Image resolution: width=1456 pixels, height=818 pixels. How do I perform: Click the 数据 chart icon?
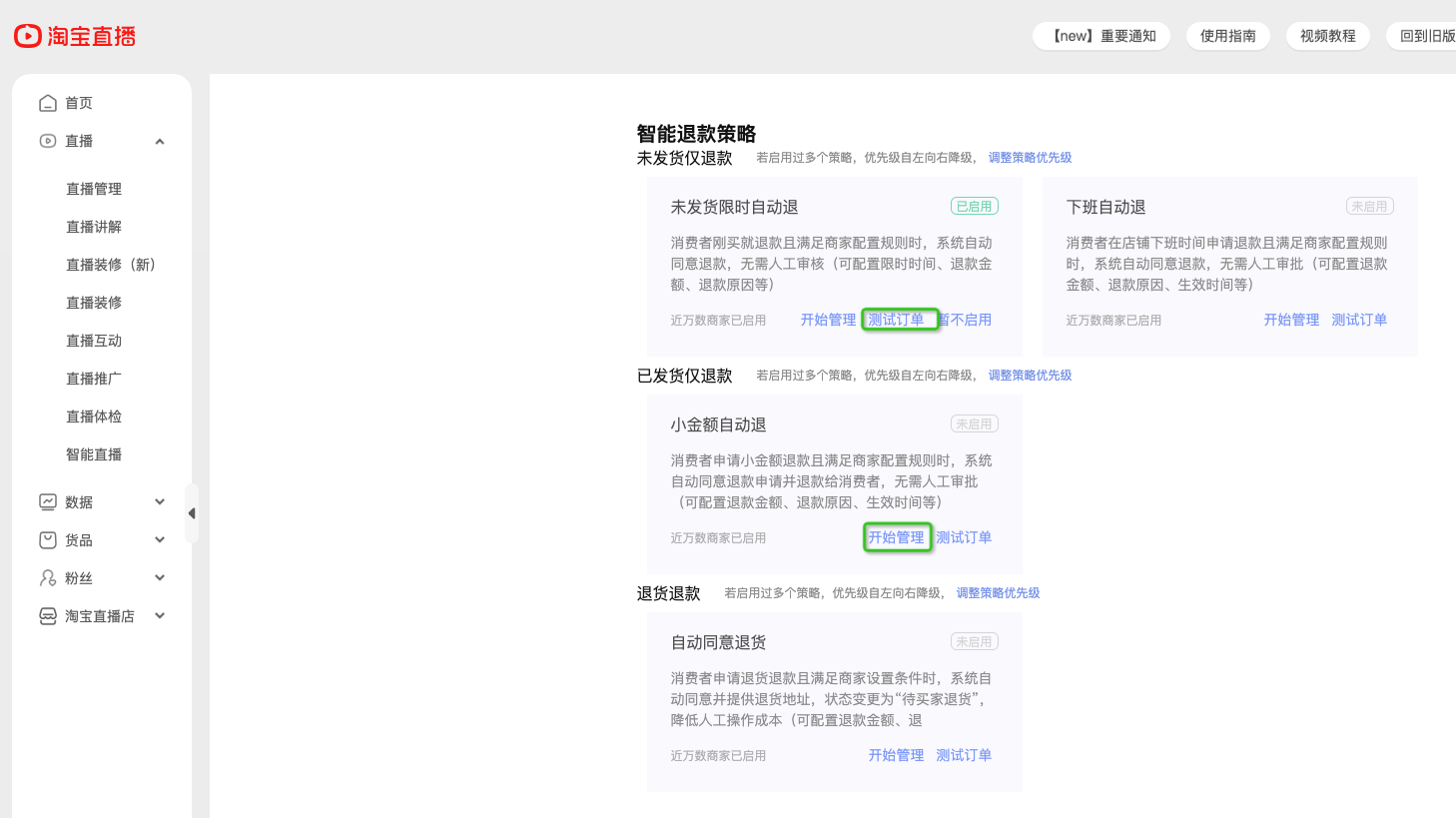(48, 502)
